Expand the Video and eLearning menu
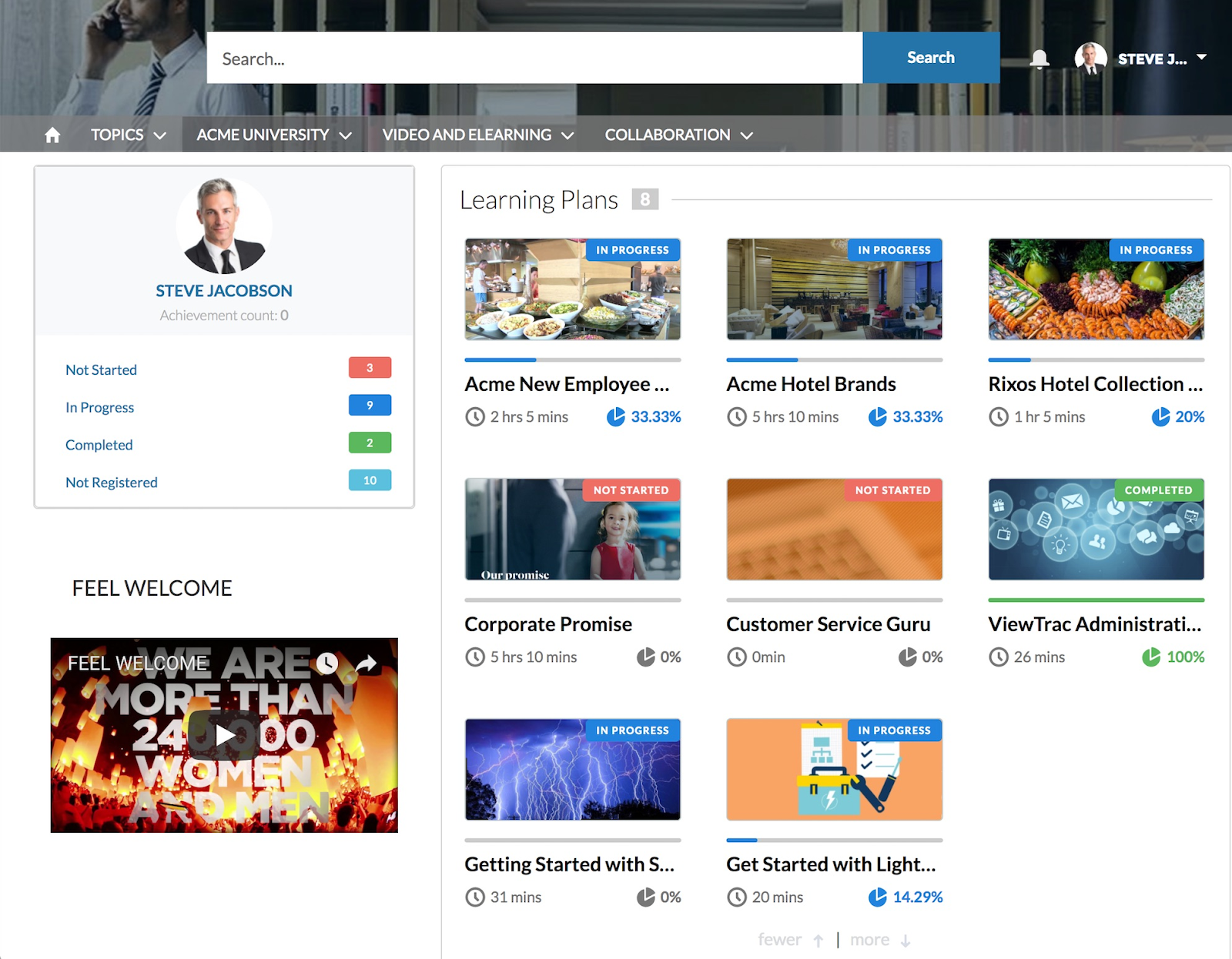Image resolution: width=1232 pixels, height=959 pixels. (x=478, y=135)
